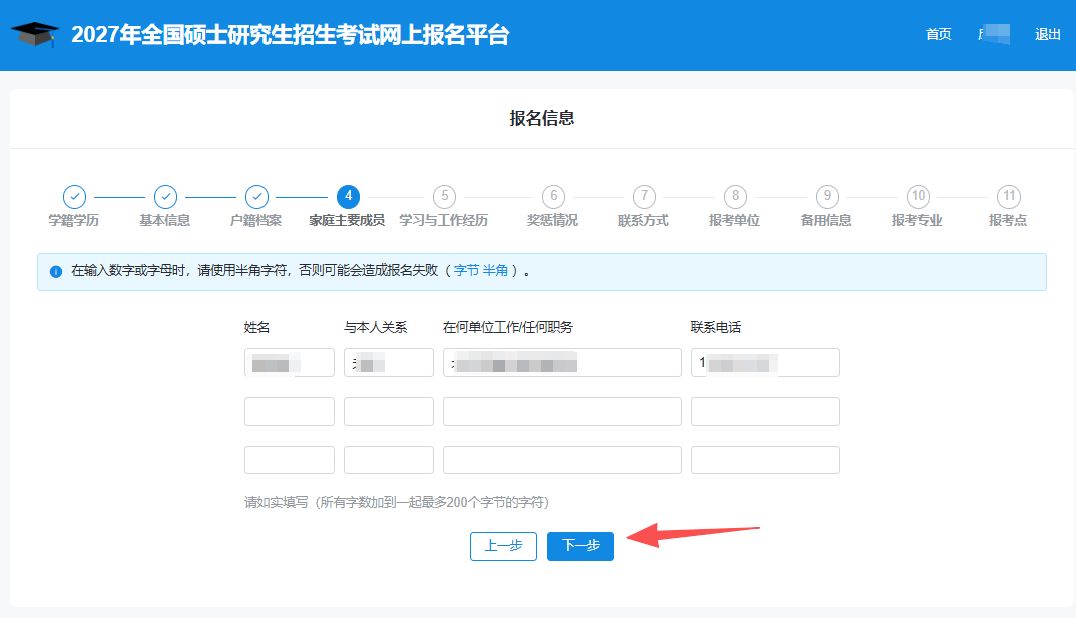The height and width of the screenshot is (618, 1076).
Task: Click first row 与本人关系 input field
Action: 388,363
